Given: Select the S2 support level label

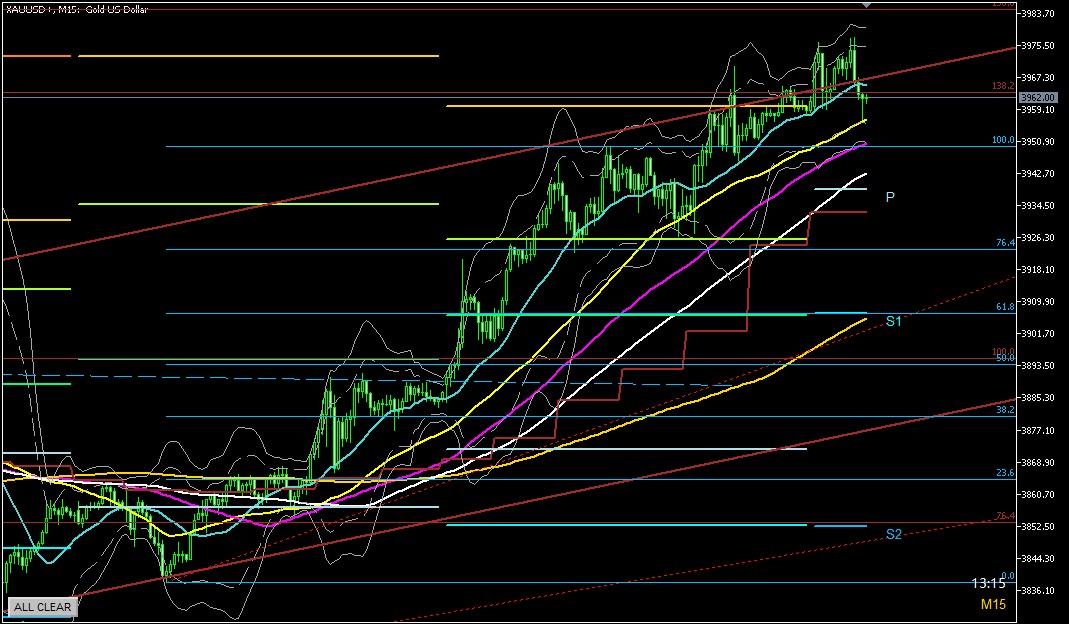Looking at the screenshot, I should tap(893, 534).
